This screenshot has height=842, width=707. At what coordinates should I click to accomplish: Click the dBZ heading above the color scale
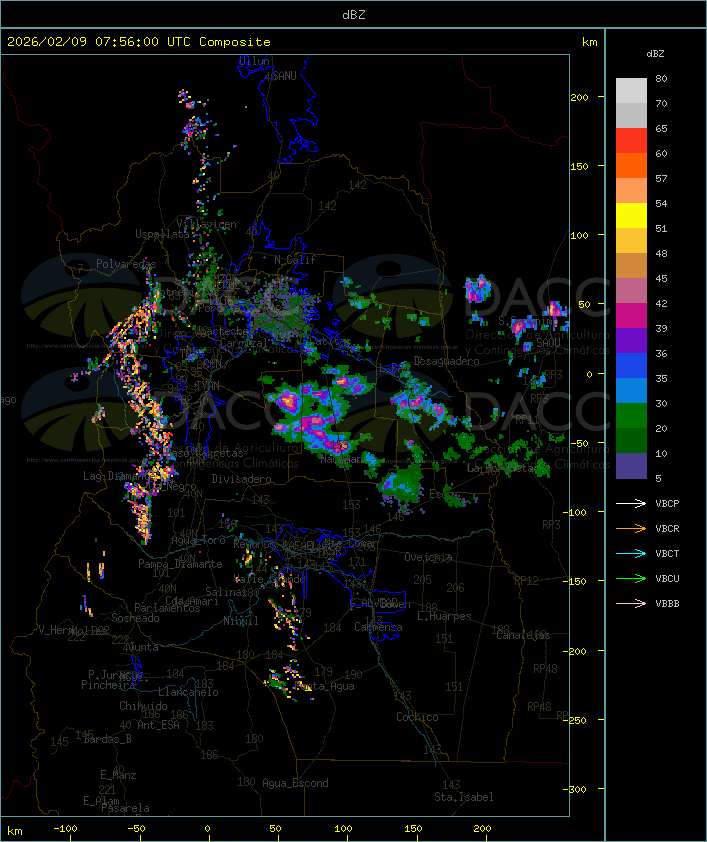[655, 54]
